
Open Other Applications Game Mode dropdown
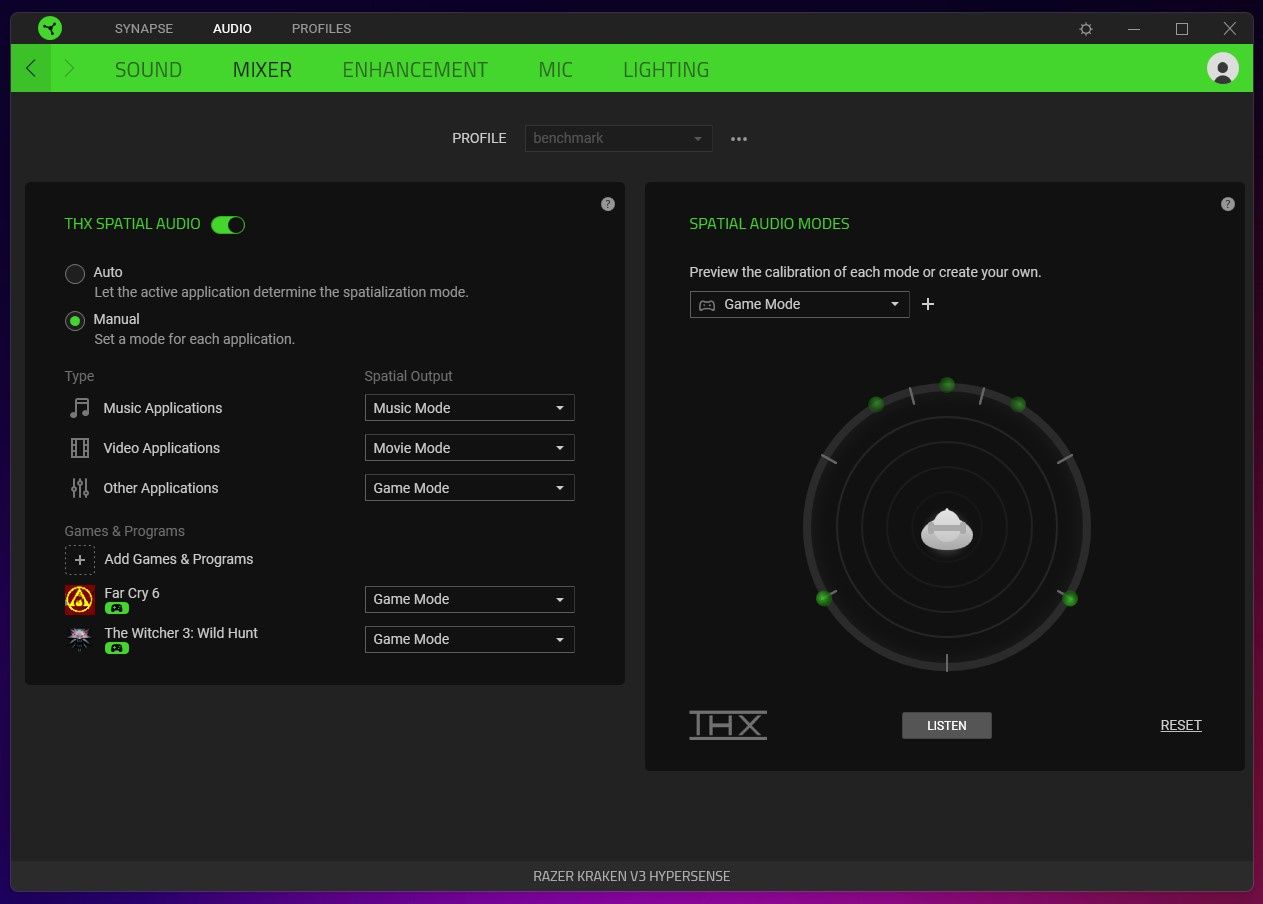pos(470,488)
